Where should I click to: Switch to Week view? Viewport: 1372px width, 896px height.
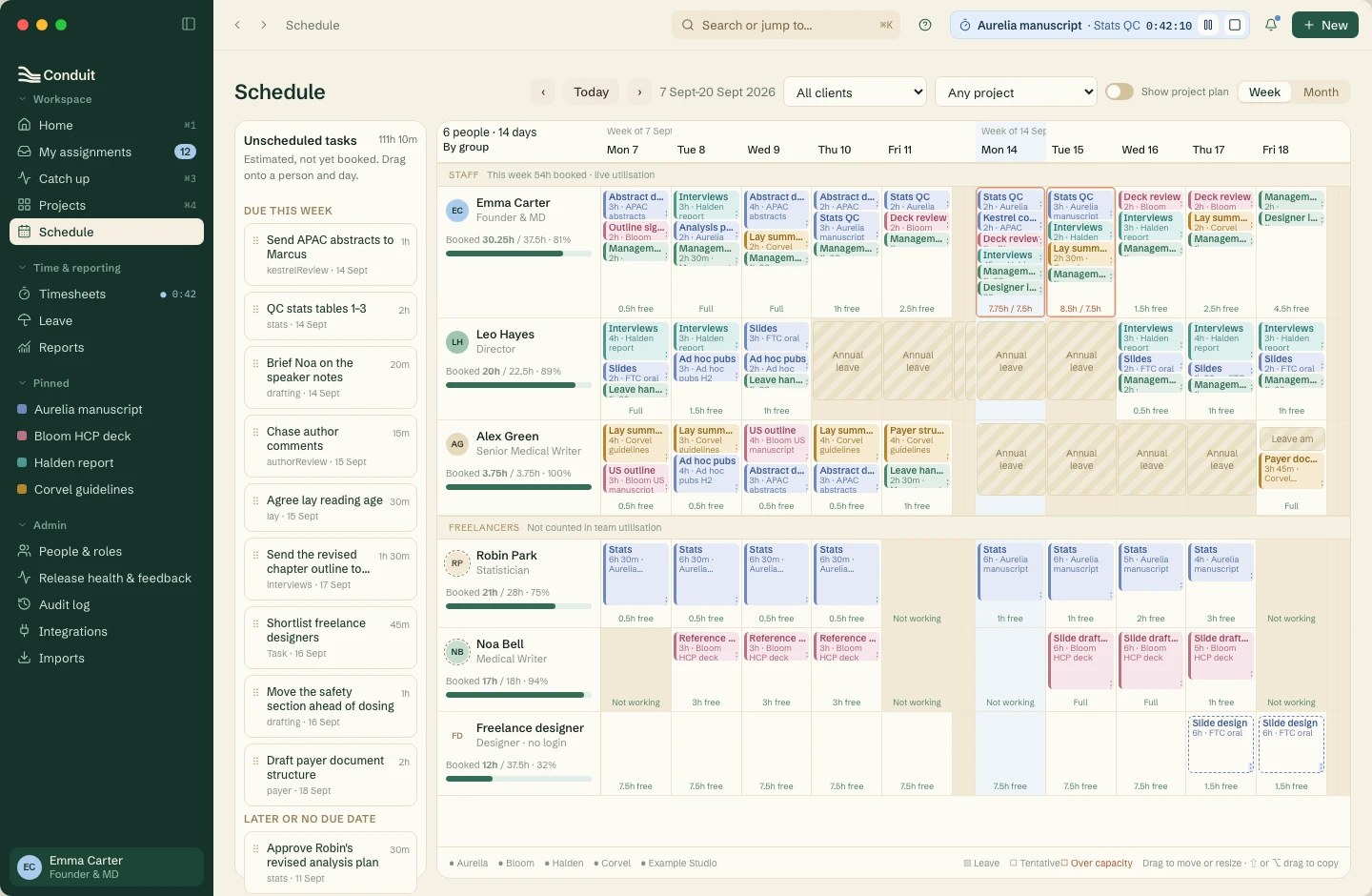1264,92
